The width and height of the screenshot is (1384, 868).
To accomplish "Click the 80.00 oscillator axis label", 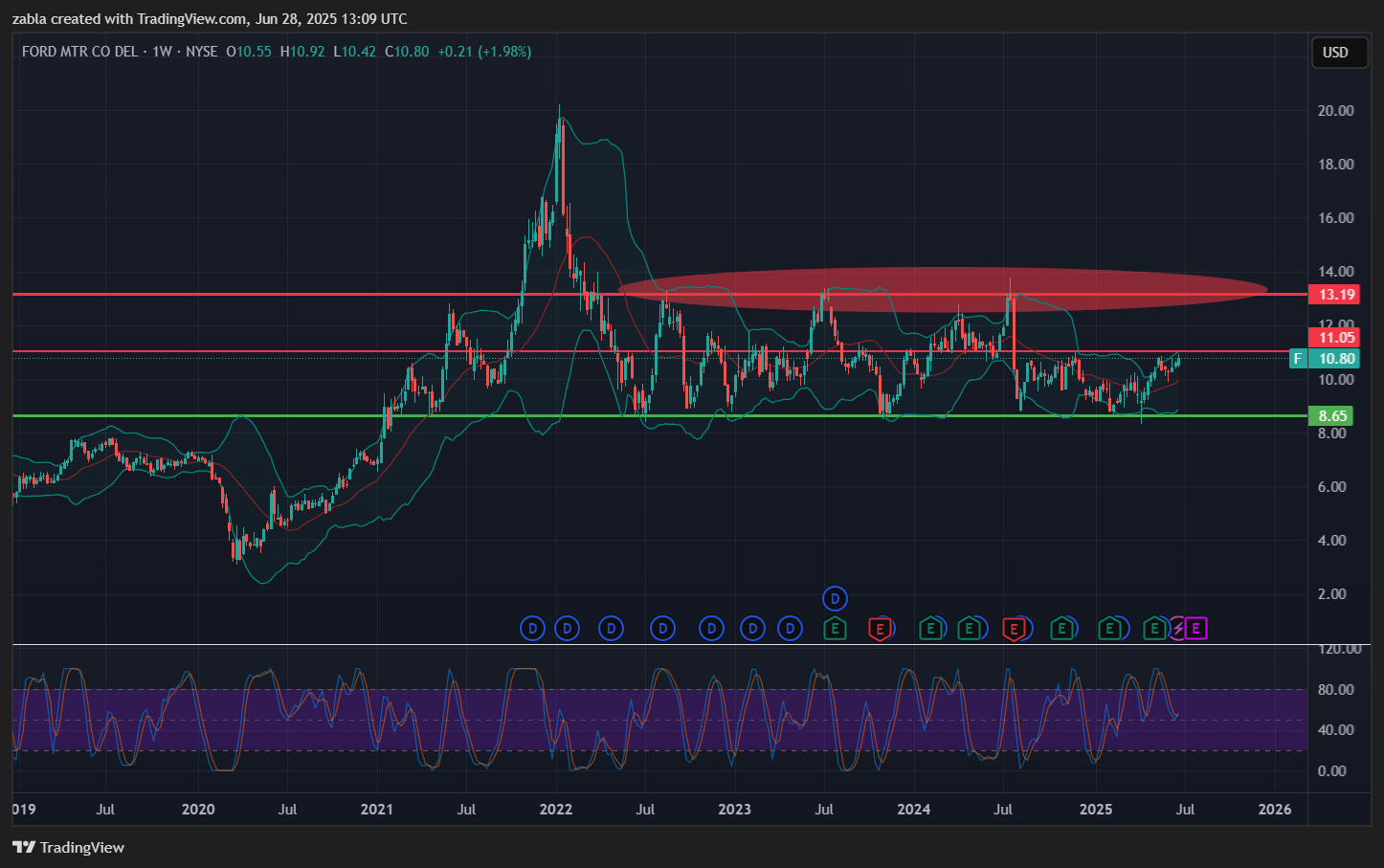I will [x=1335, y=689].
